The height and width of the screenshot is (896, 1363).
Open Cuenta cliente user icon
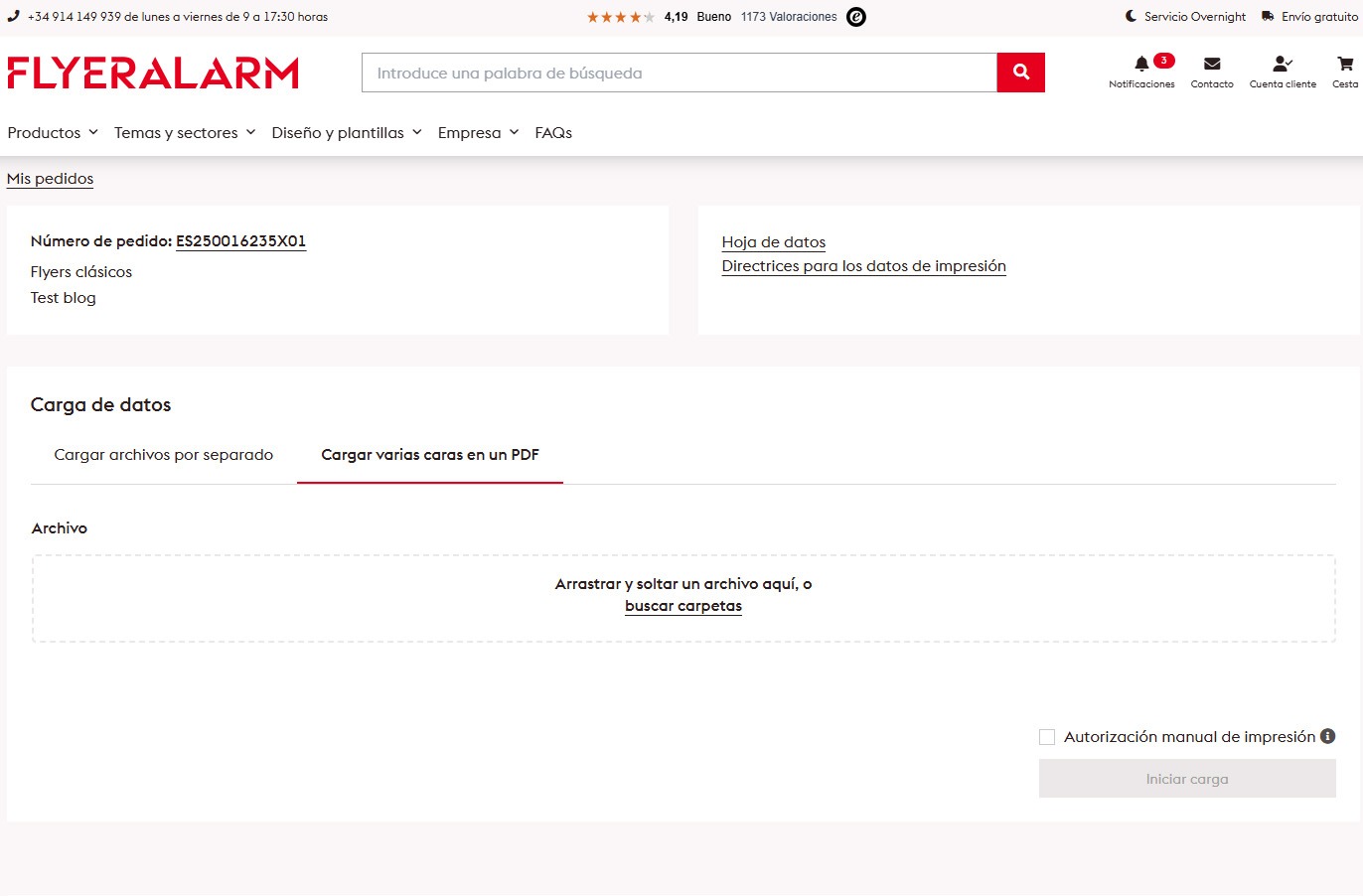(1282, 65)
